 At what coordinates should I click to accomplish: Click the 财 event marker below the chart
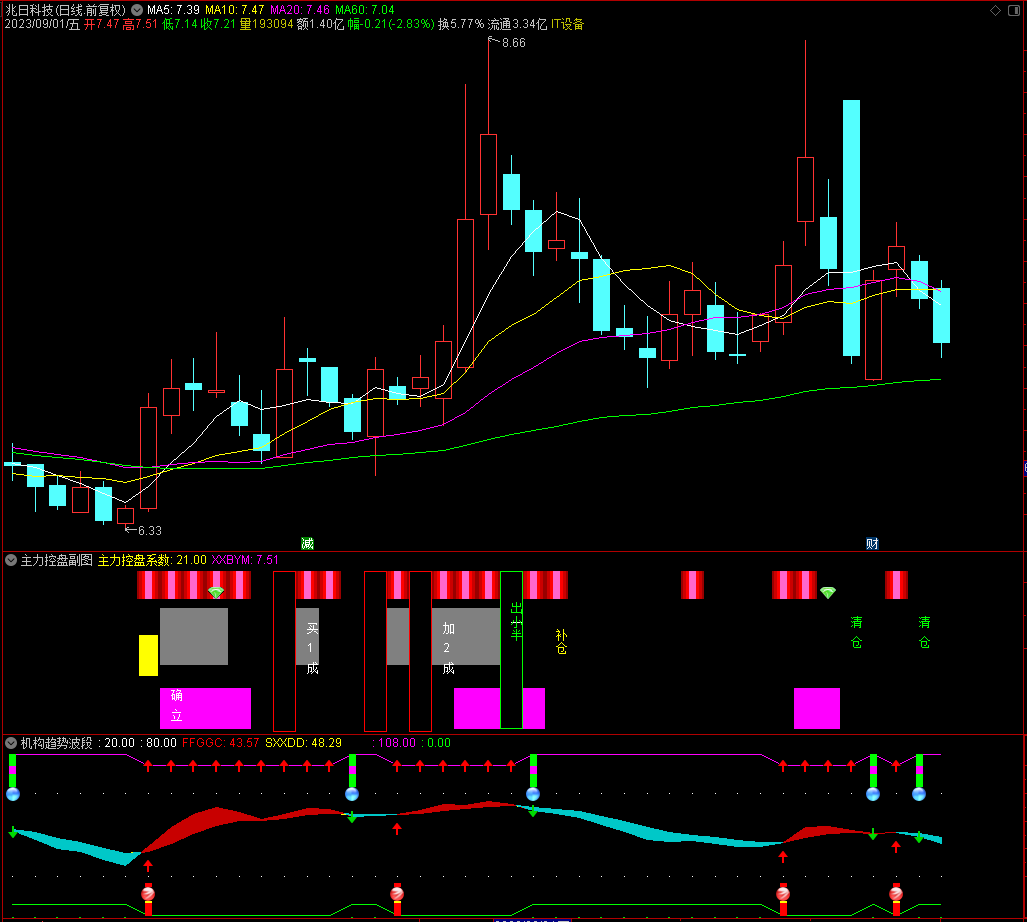[872, 544]
